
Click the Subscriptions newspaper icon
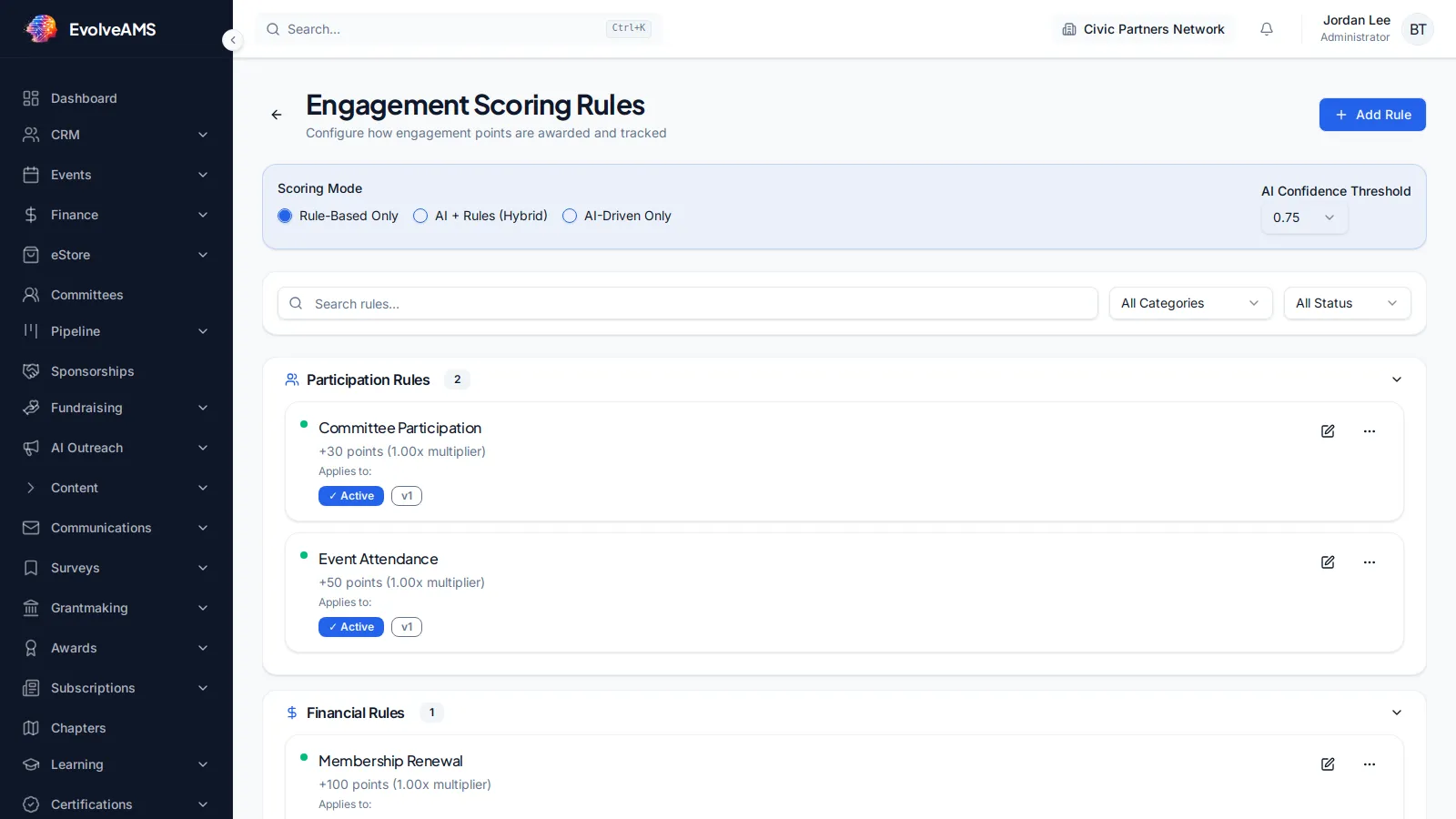point(31,688)
